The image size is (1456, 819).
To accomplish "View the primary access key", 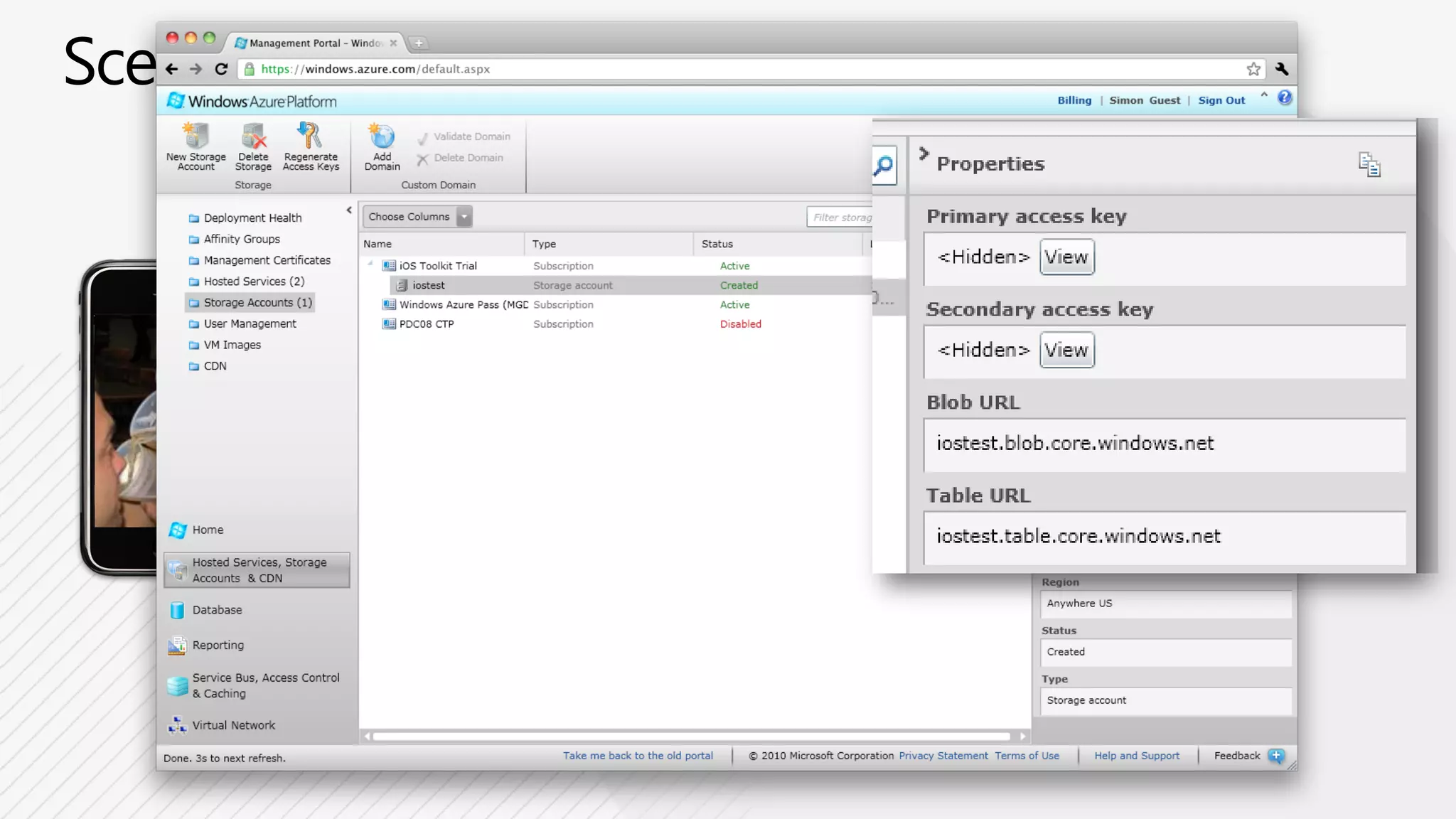I will tap(1066, 257).
